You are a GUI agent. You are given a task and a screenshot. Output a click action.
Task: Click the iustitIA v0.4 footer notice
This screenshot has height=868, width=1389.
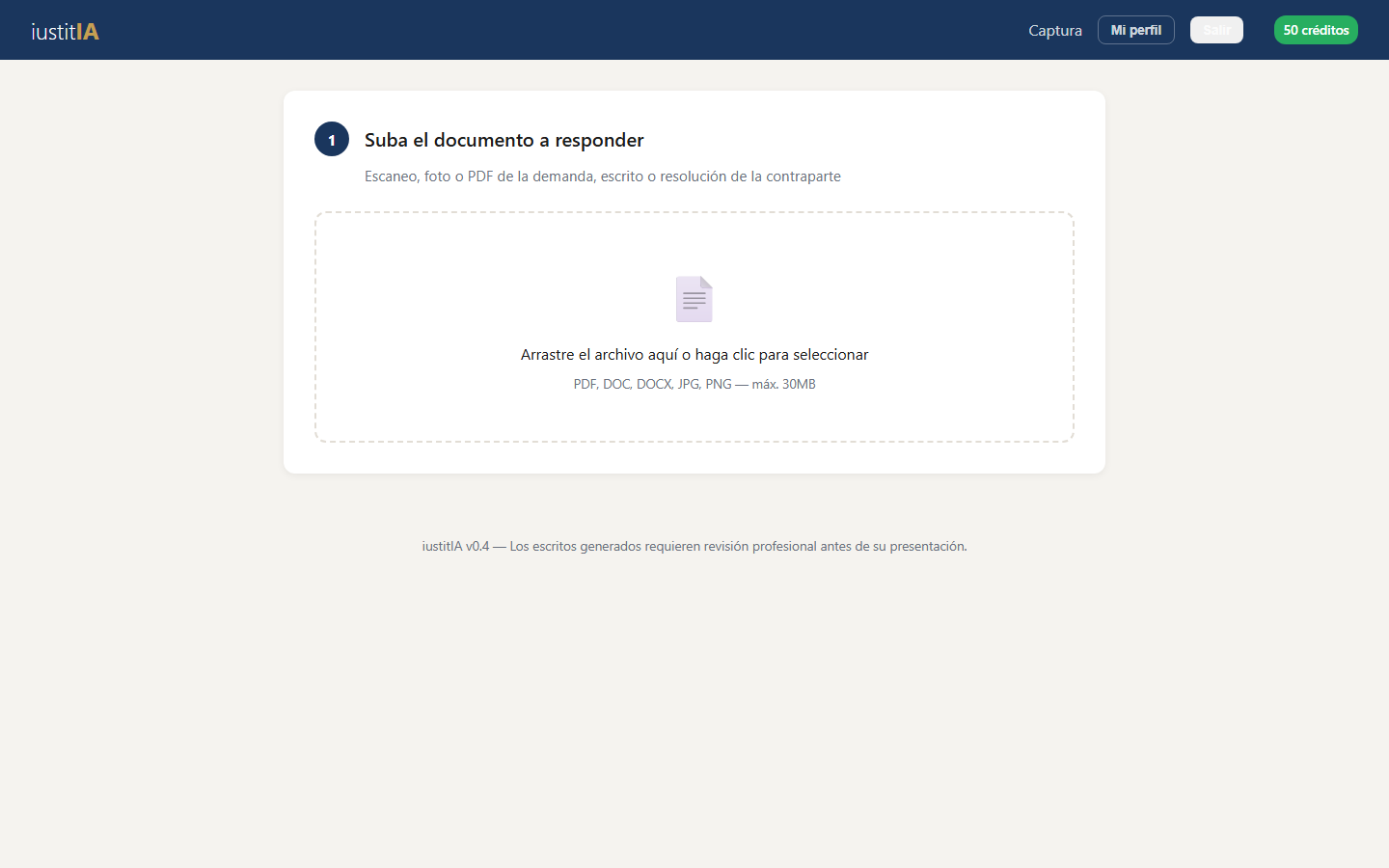pyautogui.click(x=694, y=546)
